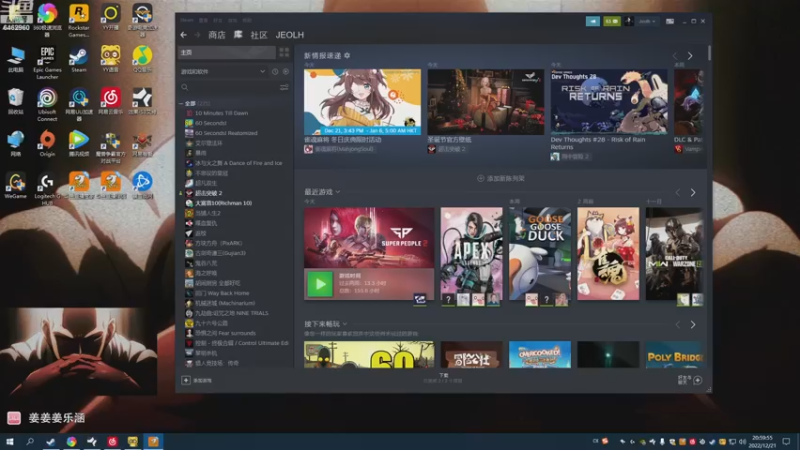The height and width of the screenshot is (450, 800).
Task: Go forward with the Steam forward arrow
Action: click(197, 35)
